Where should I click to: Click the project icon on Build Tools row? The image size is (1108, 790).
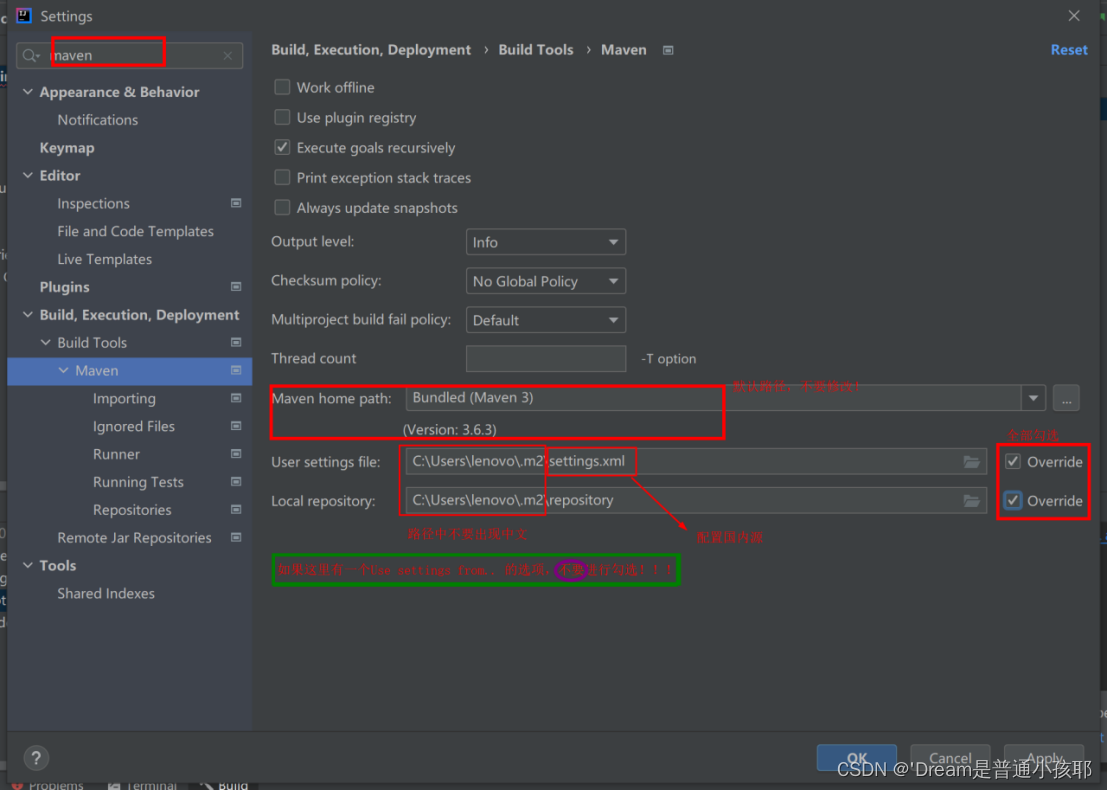click(x=236, y=342)
